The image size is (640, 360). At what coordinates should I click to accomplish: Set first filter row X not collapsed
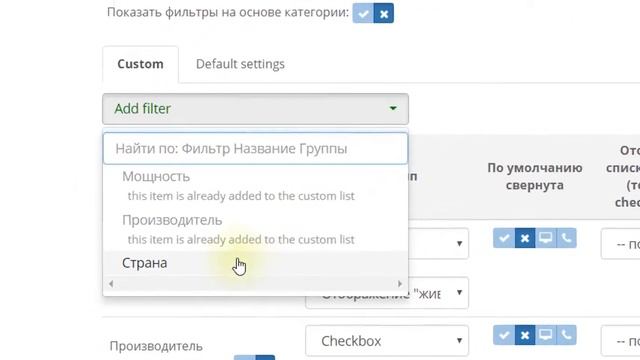coord(525,238)
